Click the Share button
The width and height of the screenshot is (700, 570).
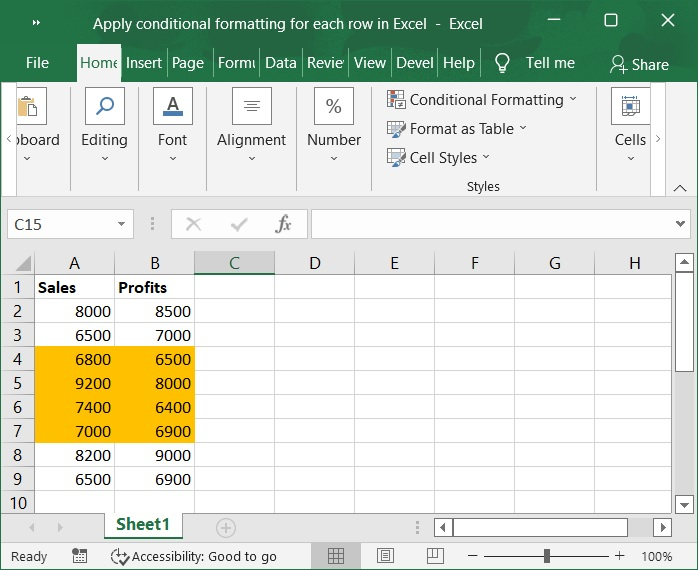[x=639, y=64]
